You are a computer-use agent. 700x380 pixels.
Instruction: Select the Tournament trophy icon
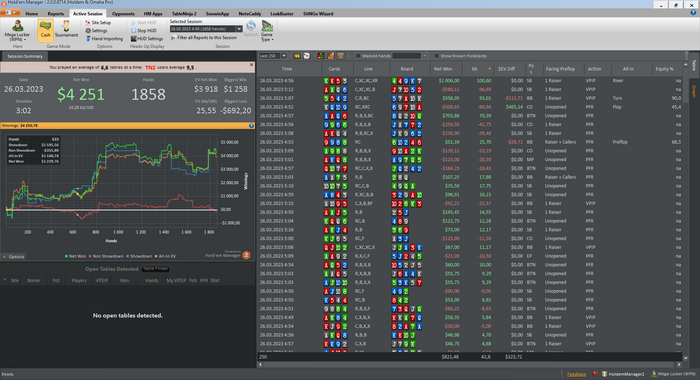(66, 30)
